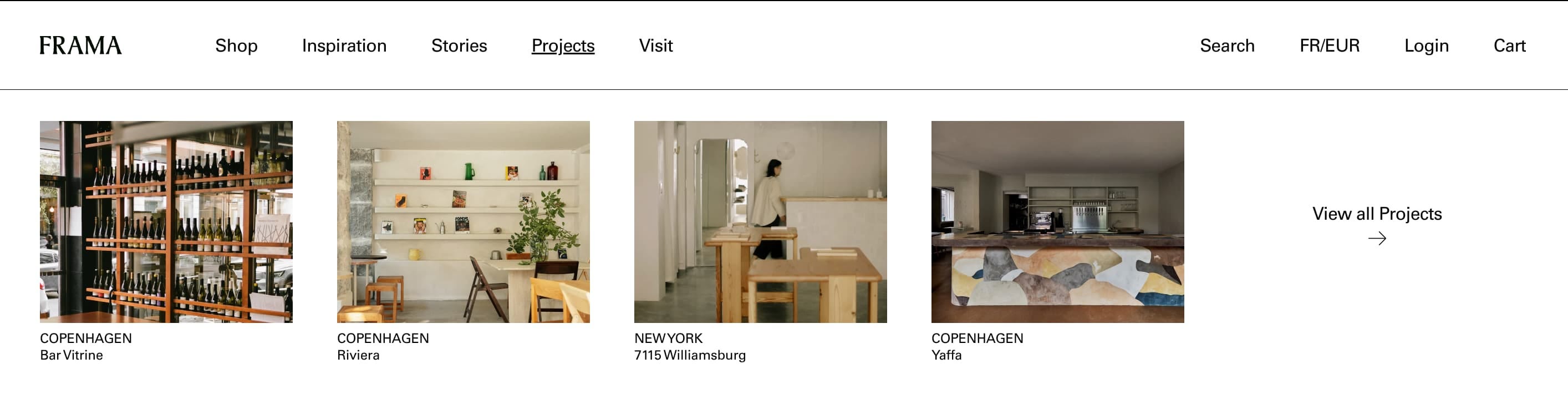Open Search

pyautogui.click(x=1227, y=46)
